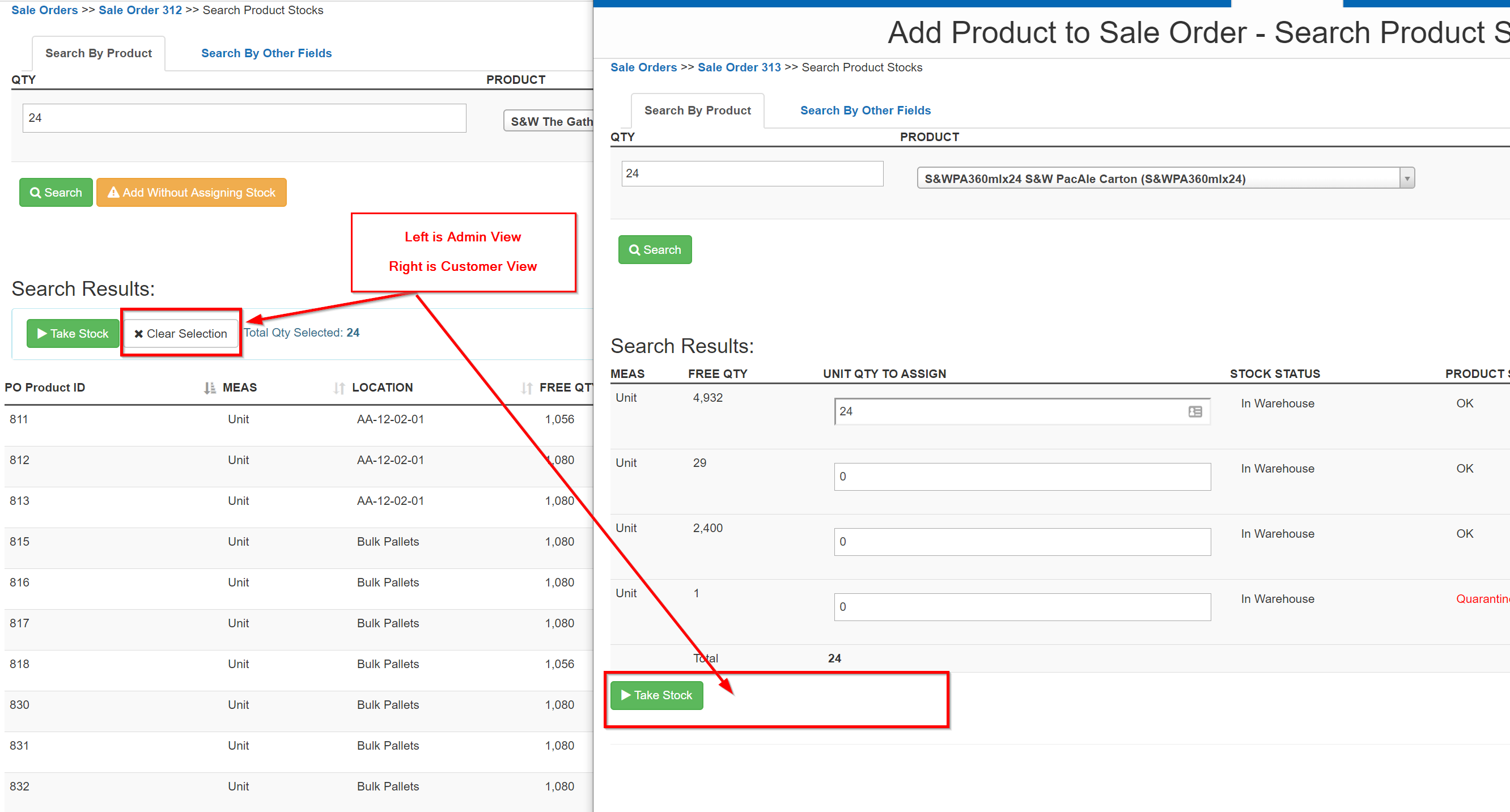Click the QTY input field in the admin view

[x=244, y=118]
